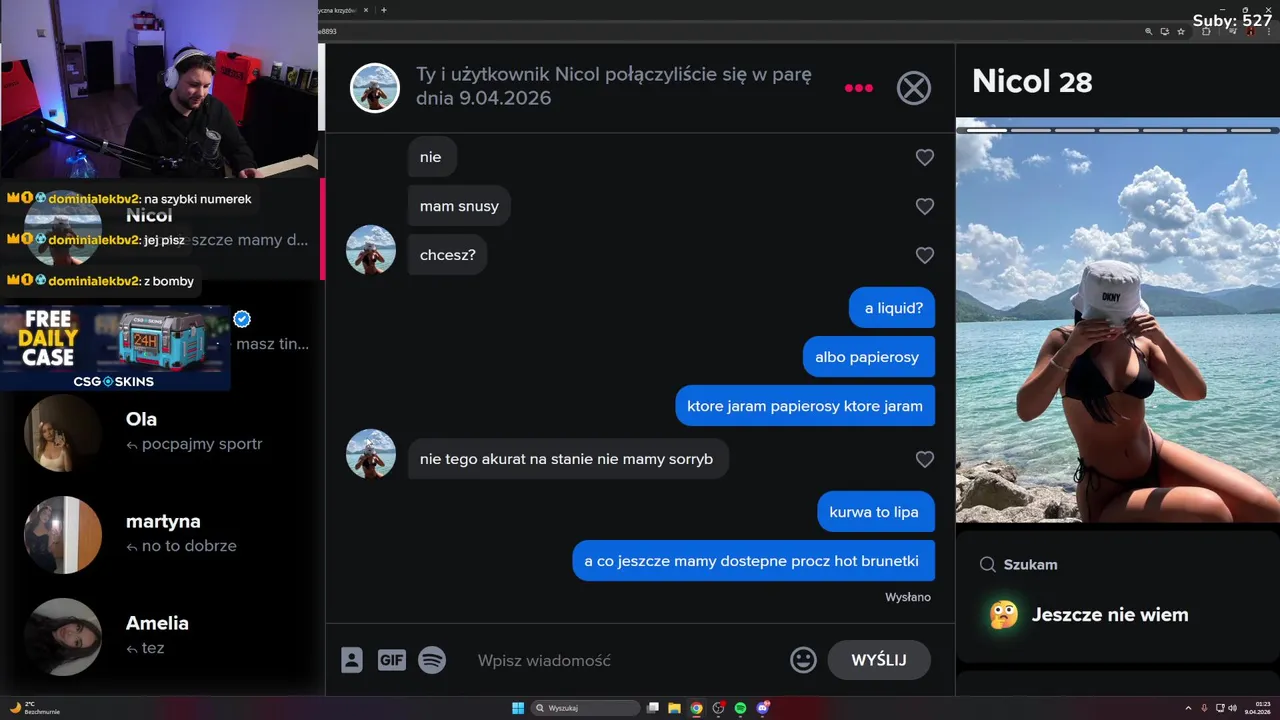1280x720 pixels.
Task: Open the Spotify song share icon
Action: pyautogui.click(x=432, y=660)
